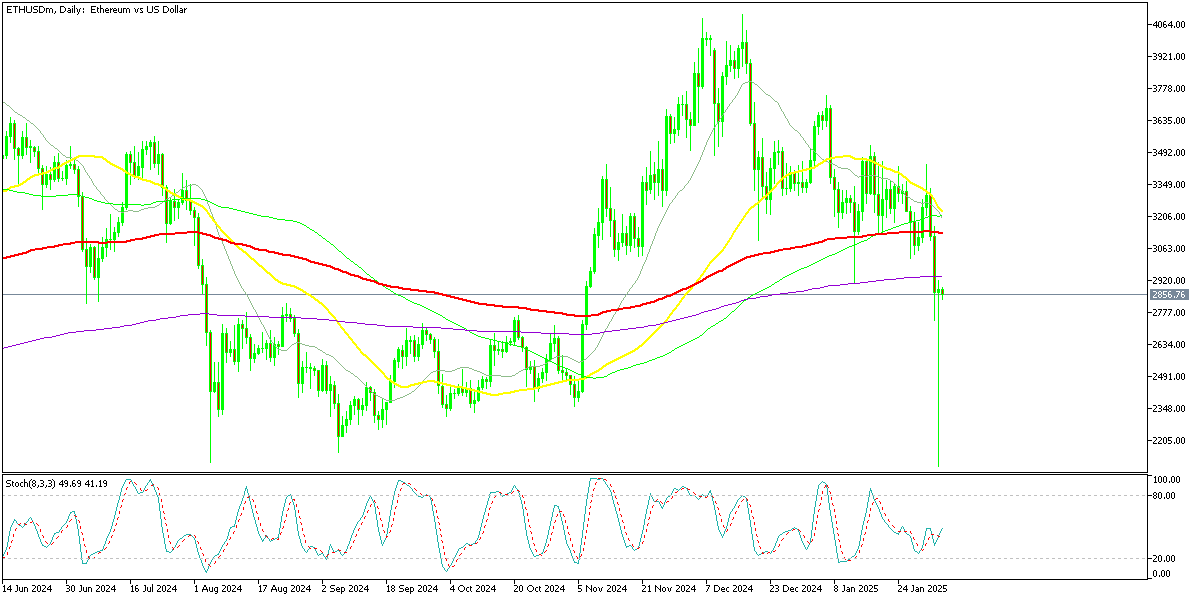Click the 1 Aug 2024 date label
The image size is (1200, 600).
[218, 589]
